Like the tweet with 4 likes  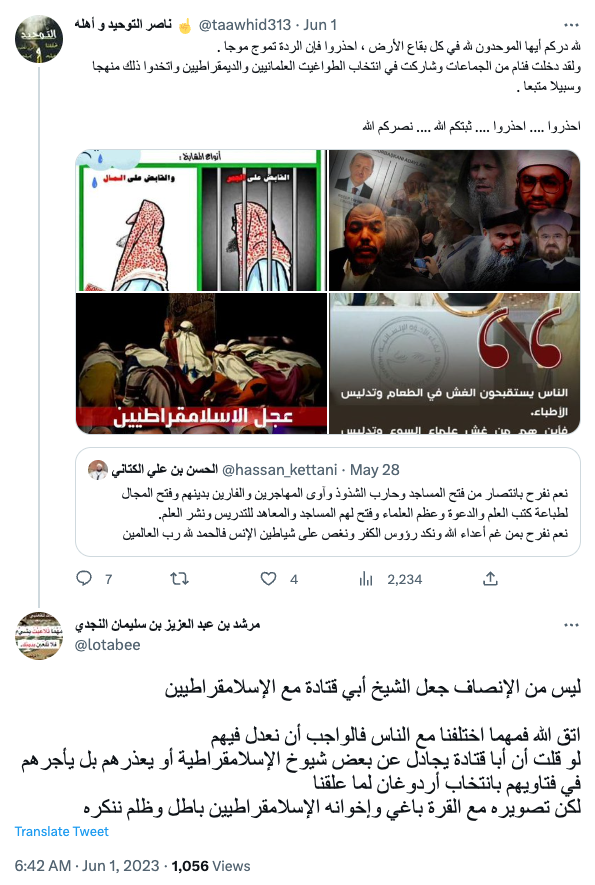tap(268, 579)
